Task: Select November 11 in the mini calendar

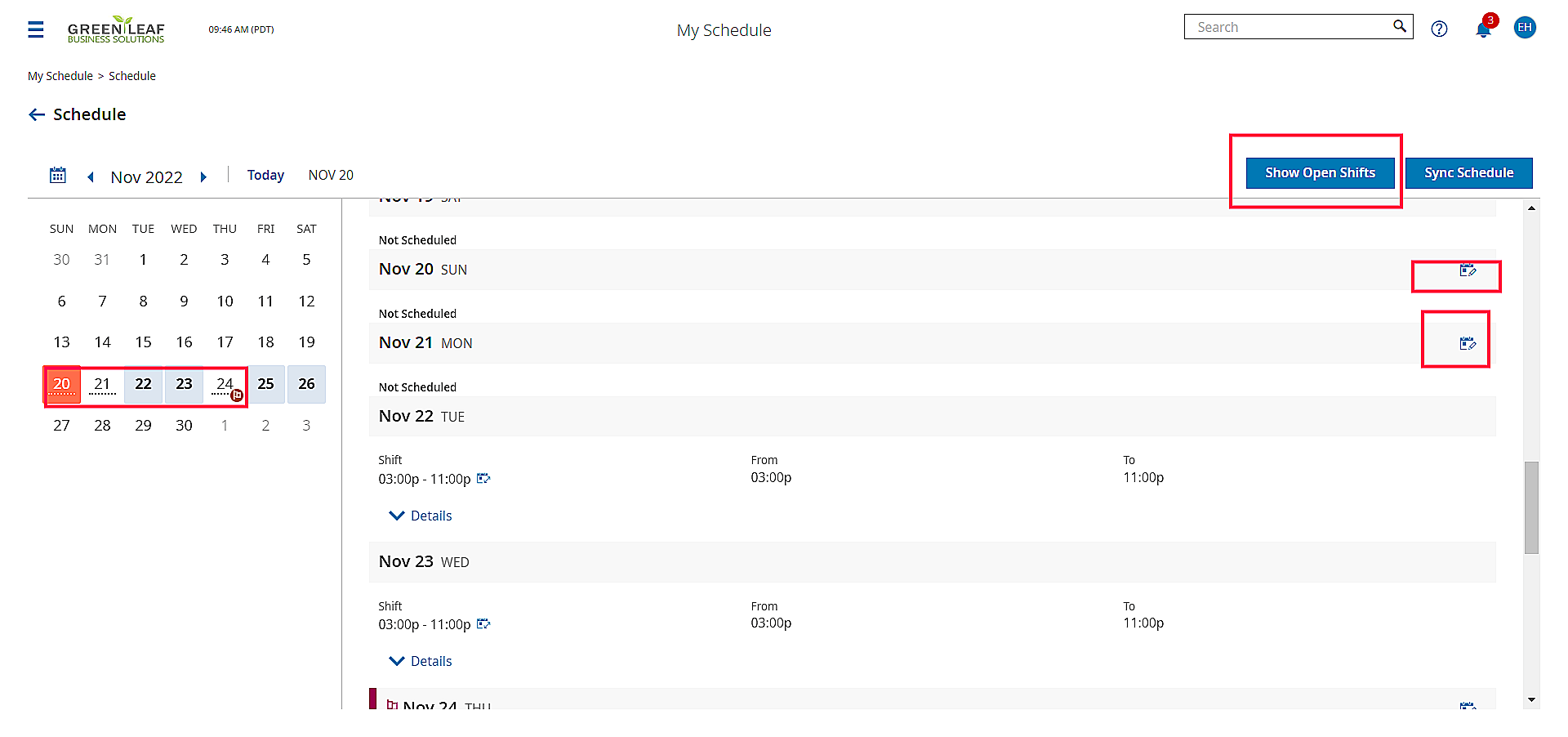Action: (265, 301)
